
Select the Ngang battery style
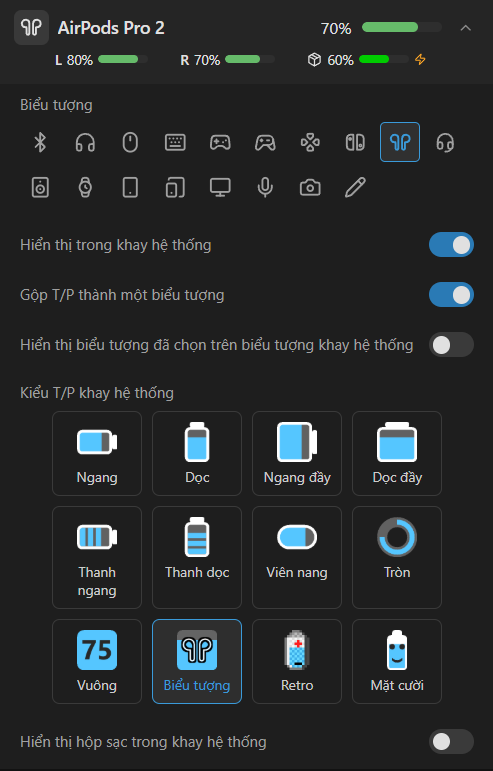pos(97,453)
